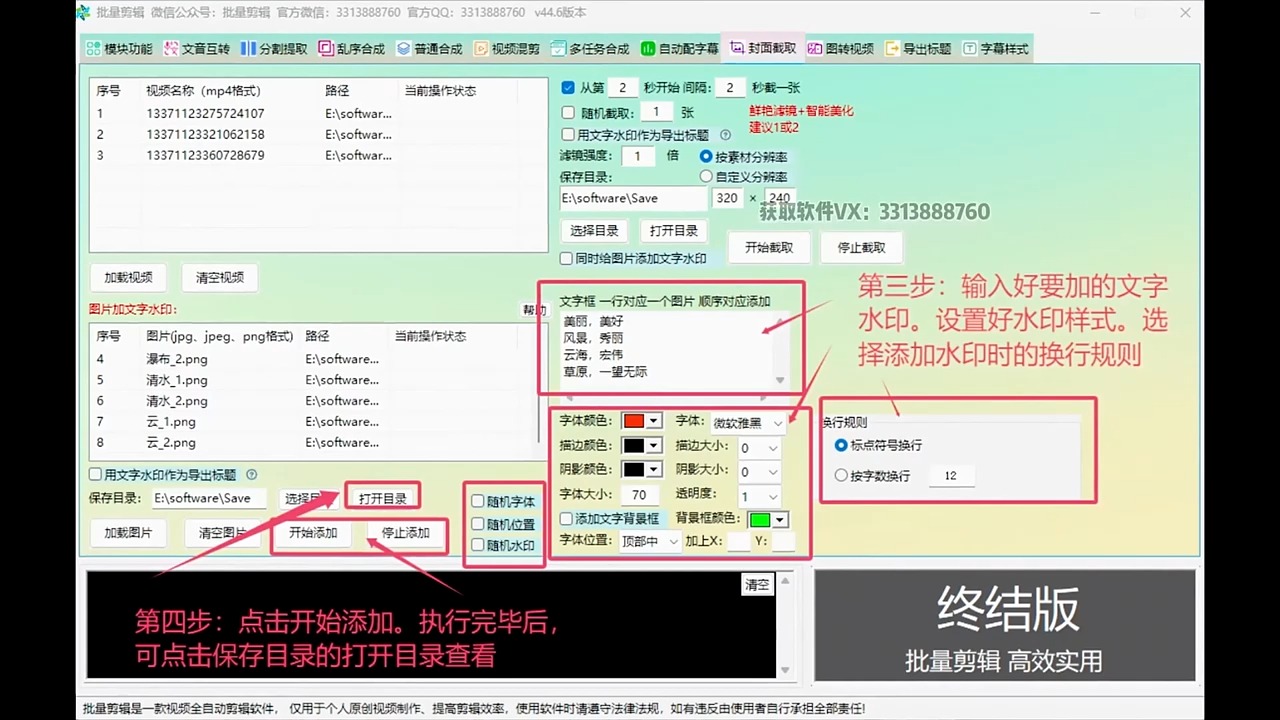
Task: Click help icon beside top 用文字水印作为导出标题
Action: coord(725,134)
